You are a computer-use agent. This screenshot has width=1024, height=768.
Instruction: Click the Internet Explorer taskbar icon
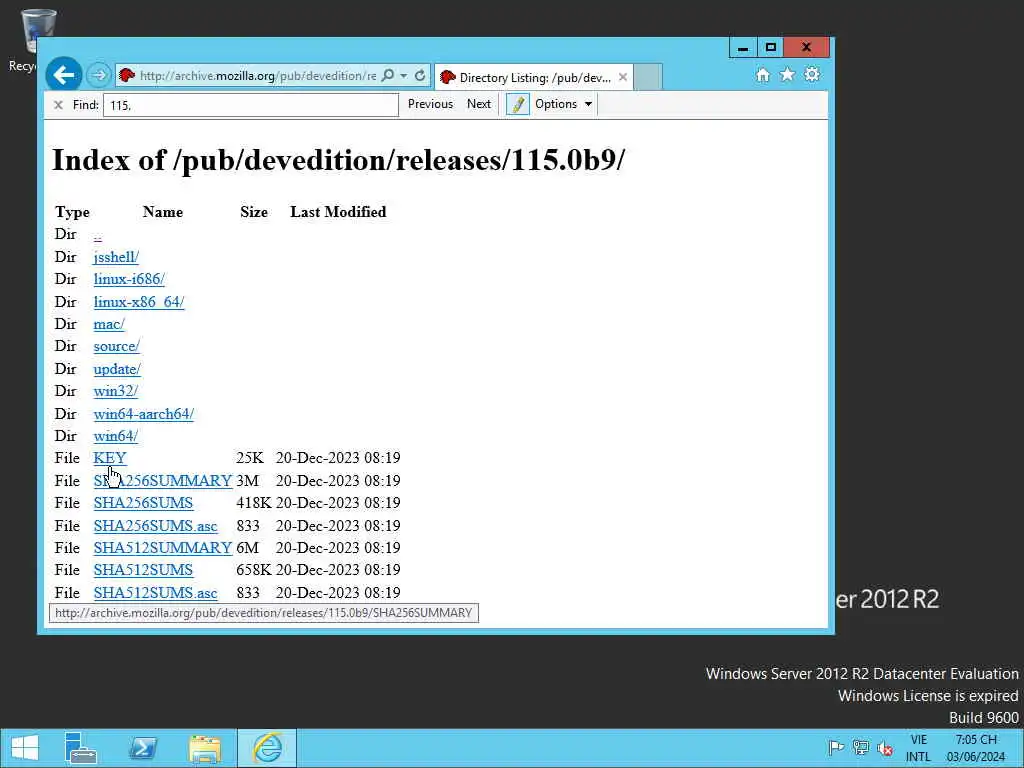(267, 748)
